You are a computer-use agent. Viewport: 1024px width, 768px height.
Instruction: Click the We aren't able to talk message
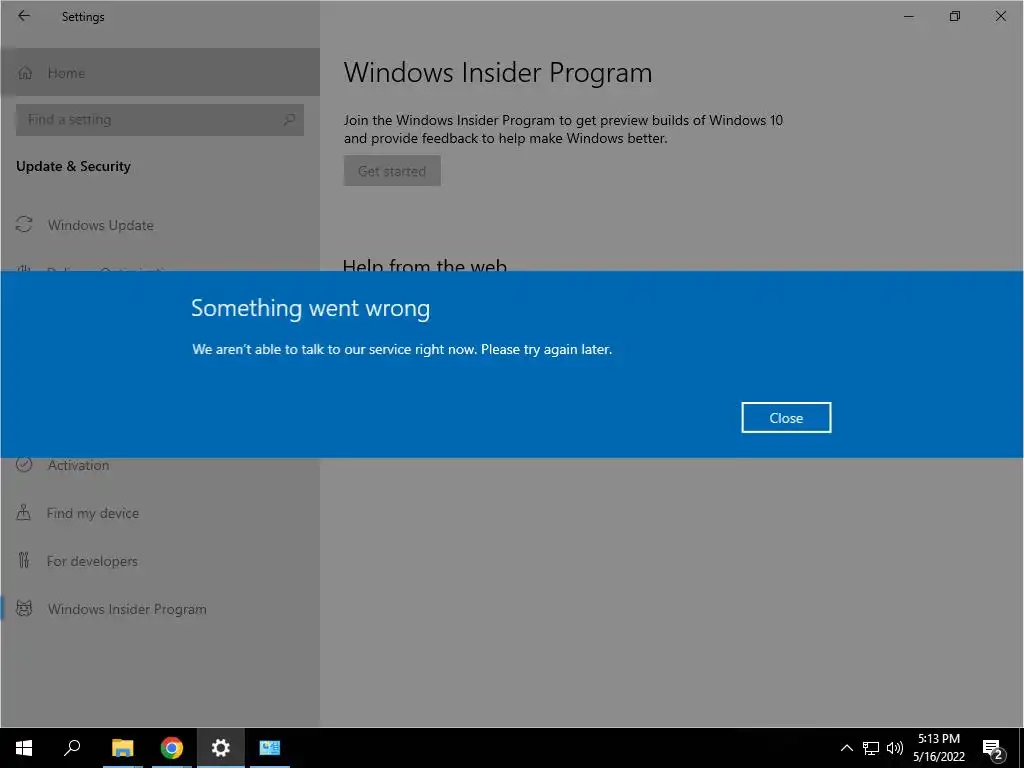(402, 349)
